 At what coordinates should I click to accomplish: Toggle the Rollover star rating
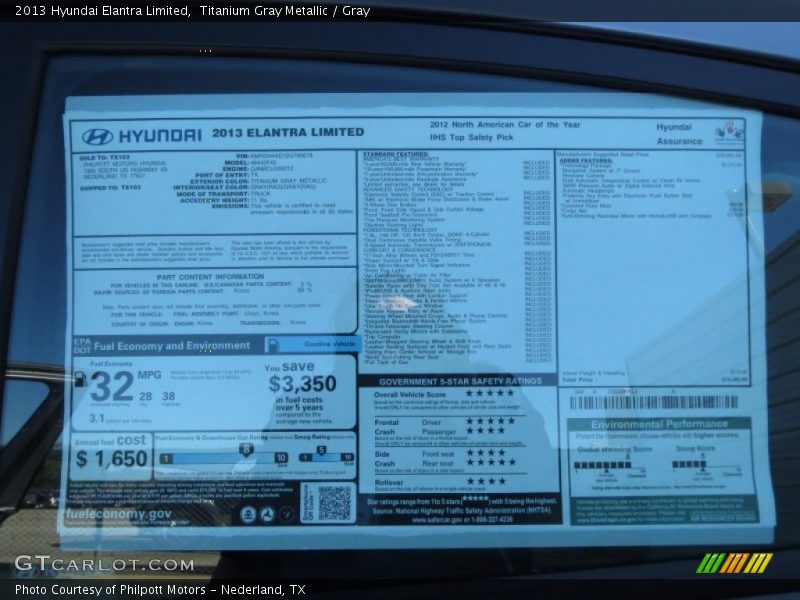click(485, 479)
